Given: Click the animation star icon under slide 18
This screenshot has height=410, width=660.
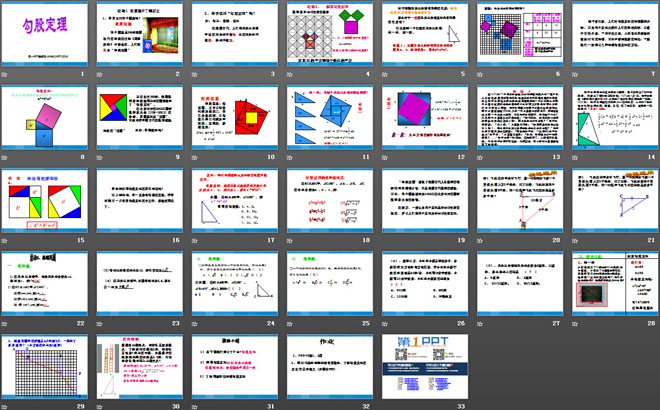Looking at the screenshot, I should (x=290, y=241).
